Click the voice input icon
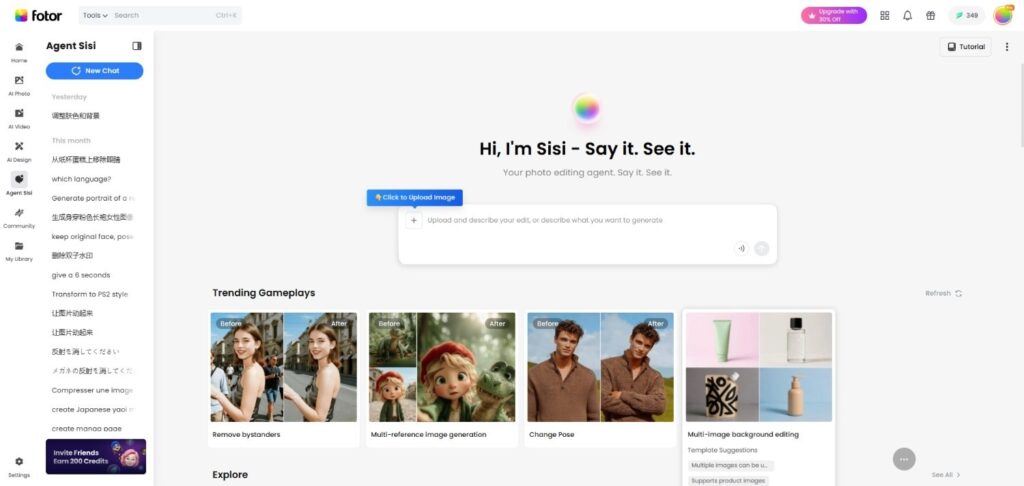Image resolution: width=1024 pixels, height=486 pixels. pos(741,248)
